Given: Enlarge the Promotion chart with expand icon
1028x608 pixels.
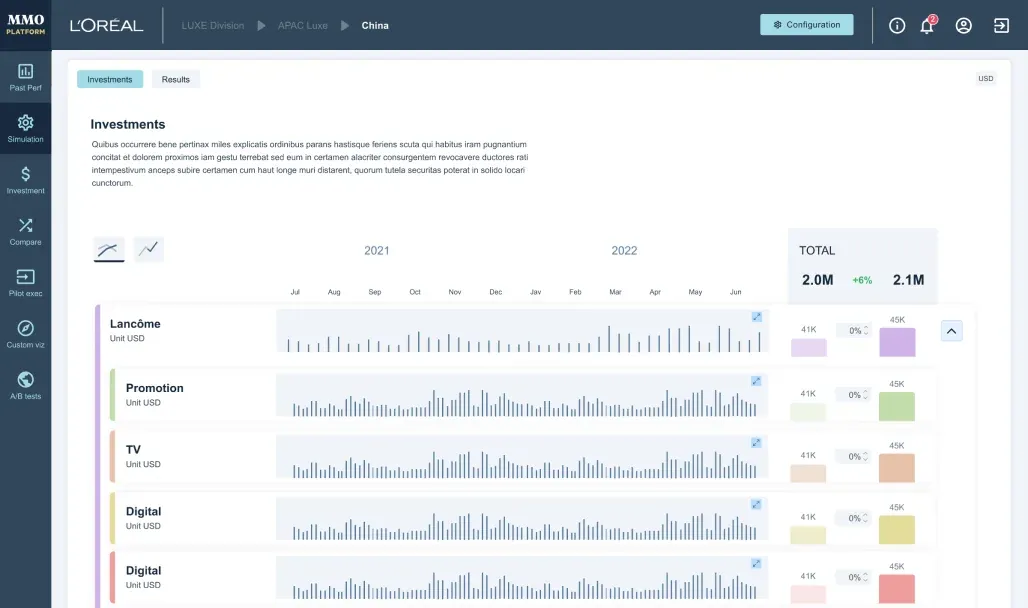Looking at the screenshot, I should click(x=756, y=381).
